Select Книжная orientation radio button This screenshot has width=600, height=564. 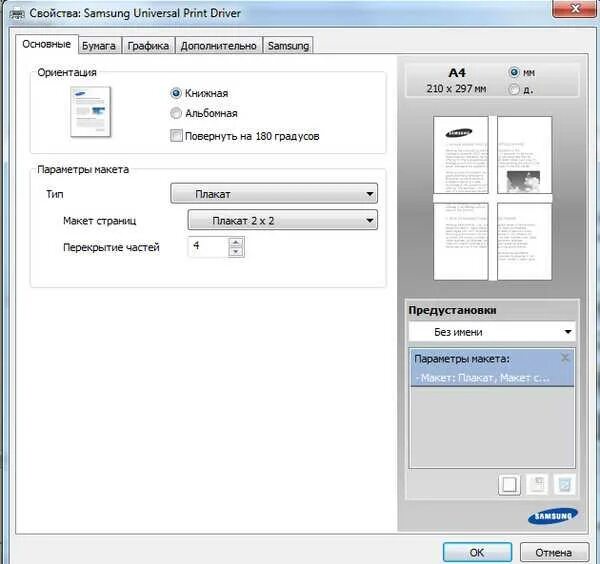point(176,93)
